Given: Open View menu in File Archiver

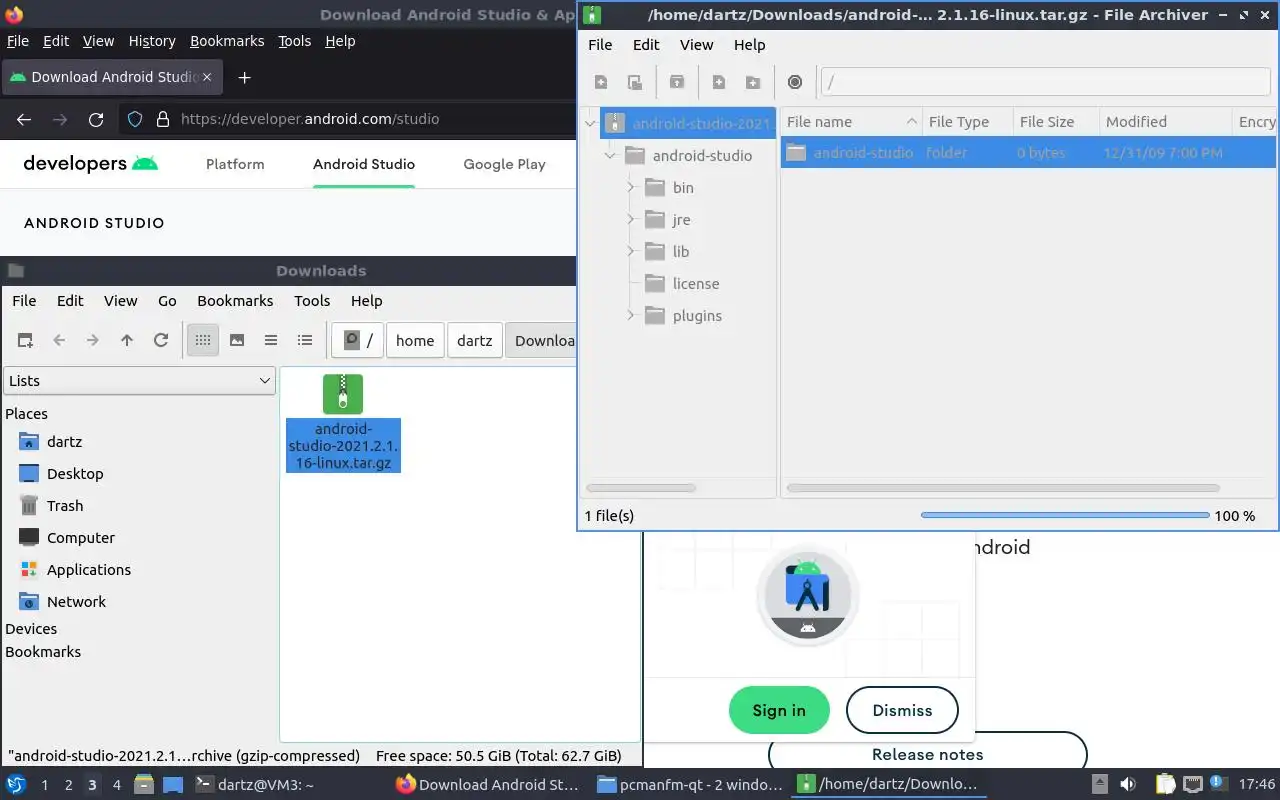Looking at the screenshot, I should tap(696, 45).
